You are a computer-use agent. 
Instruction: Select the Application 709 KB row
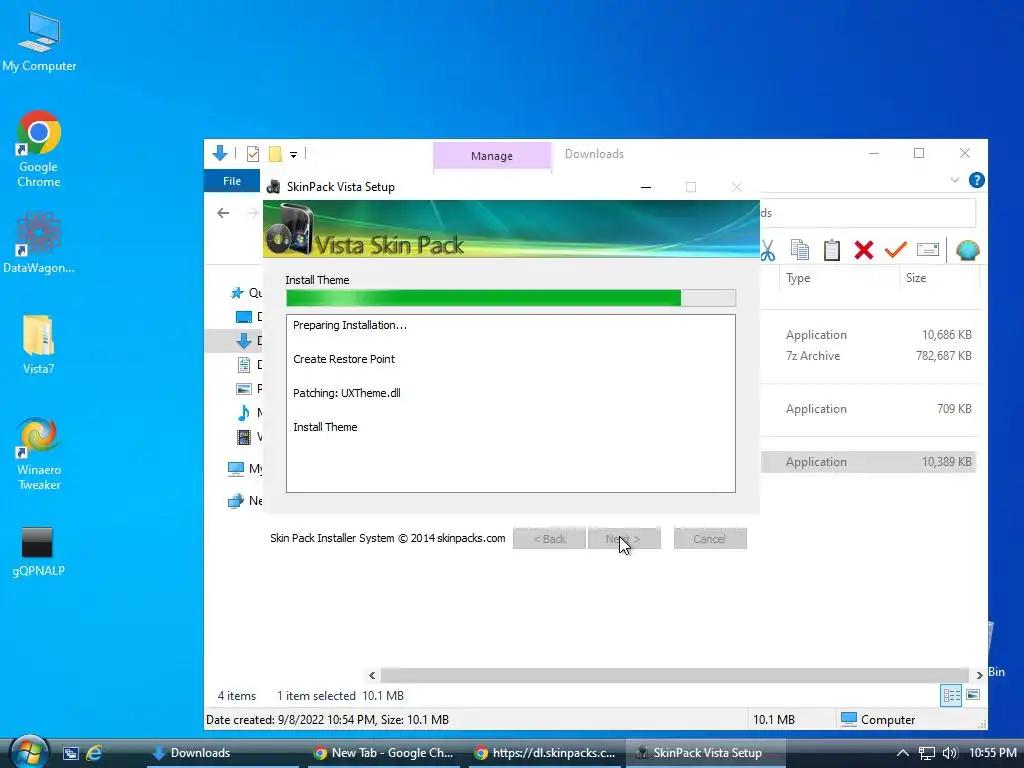869,409
